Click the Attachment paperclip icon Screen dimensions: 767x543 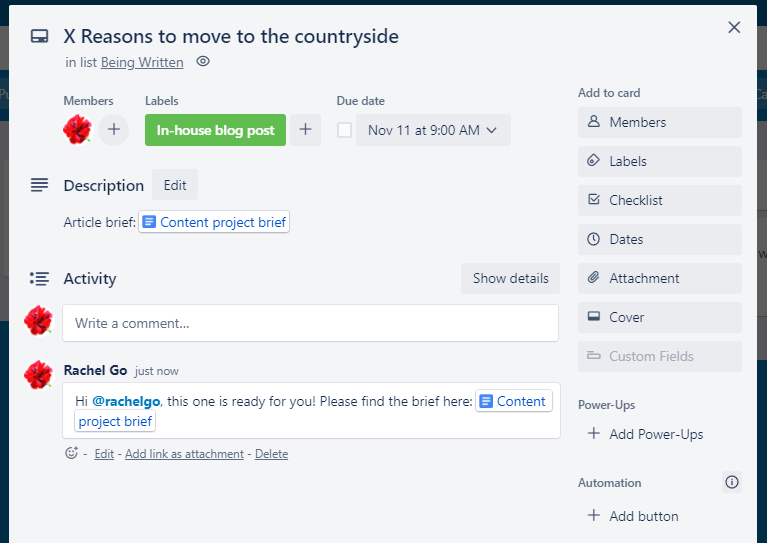(x=593, y=277)
